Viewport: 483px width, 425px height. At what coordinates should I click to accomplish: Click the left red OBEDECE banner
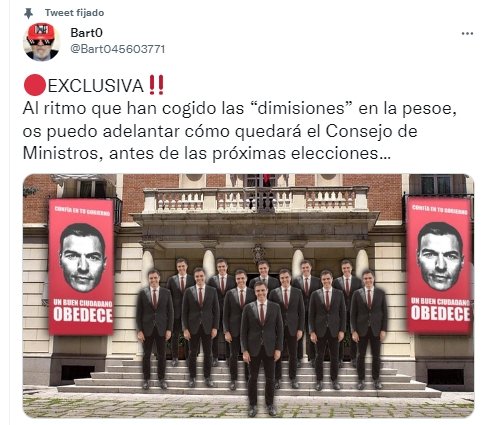(x=82, y=267)
